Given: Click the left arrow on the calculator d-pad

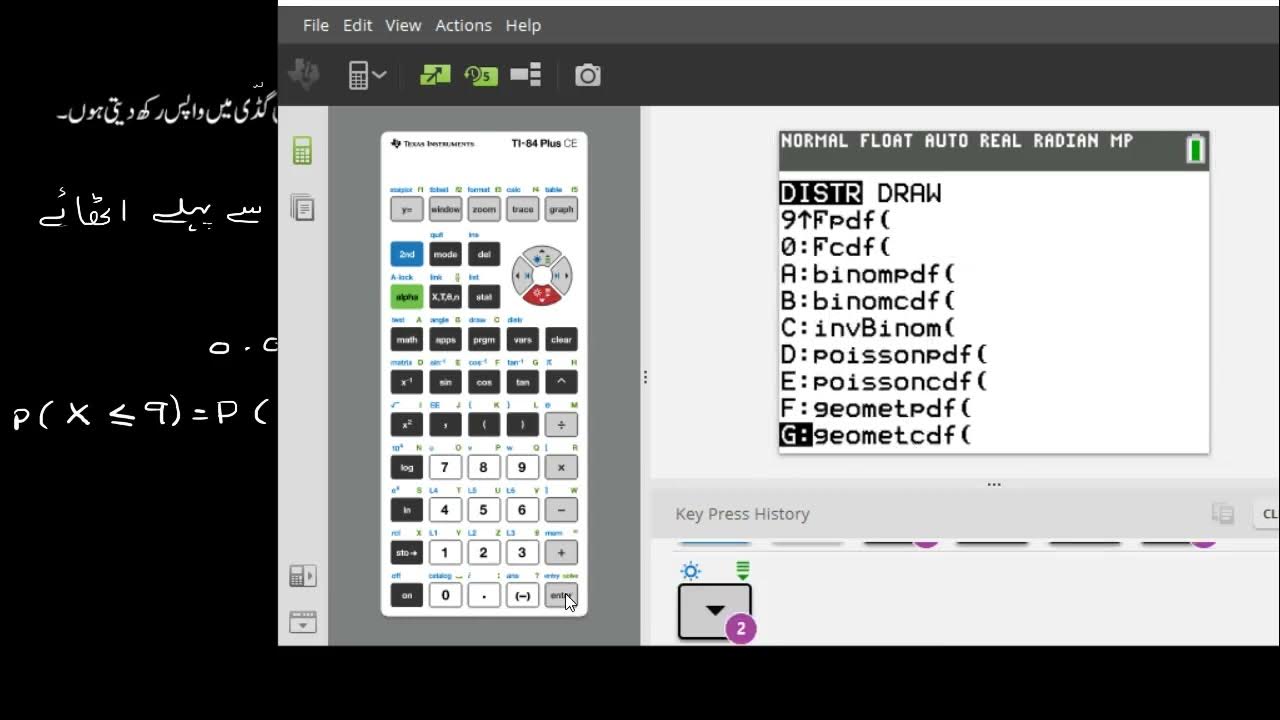Looking at the screenshot, I should (522, 275).
